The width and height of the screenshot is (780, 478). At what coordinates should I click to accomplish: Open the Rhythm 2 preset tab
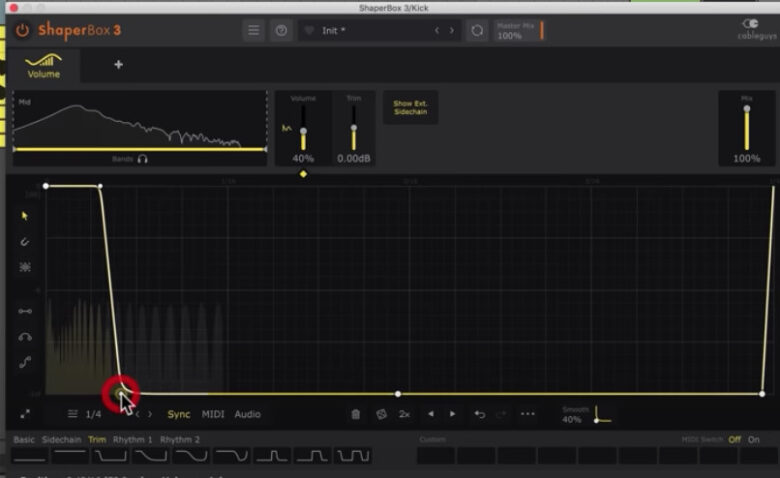point(180,440)
